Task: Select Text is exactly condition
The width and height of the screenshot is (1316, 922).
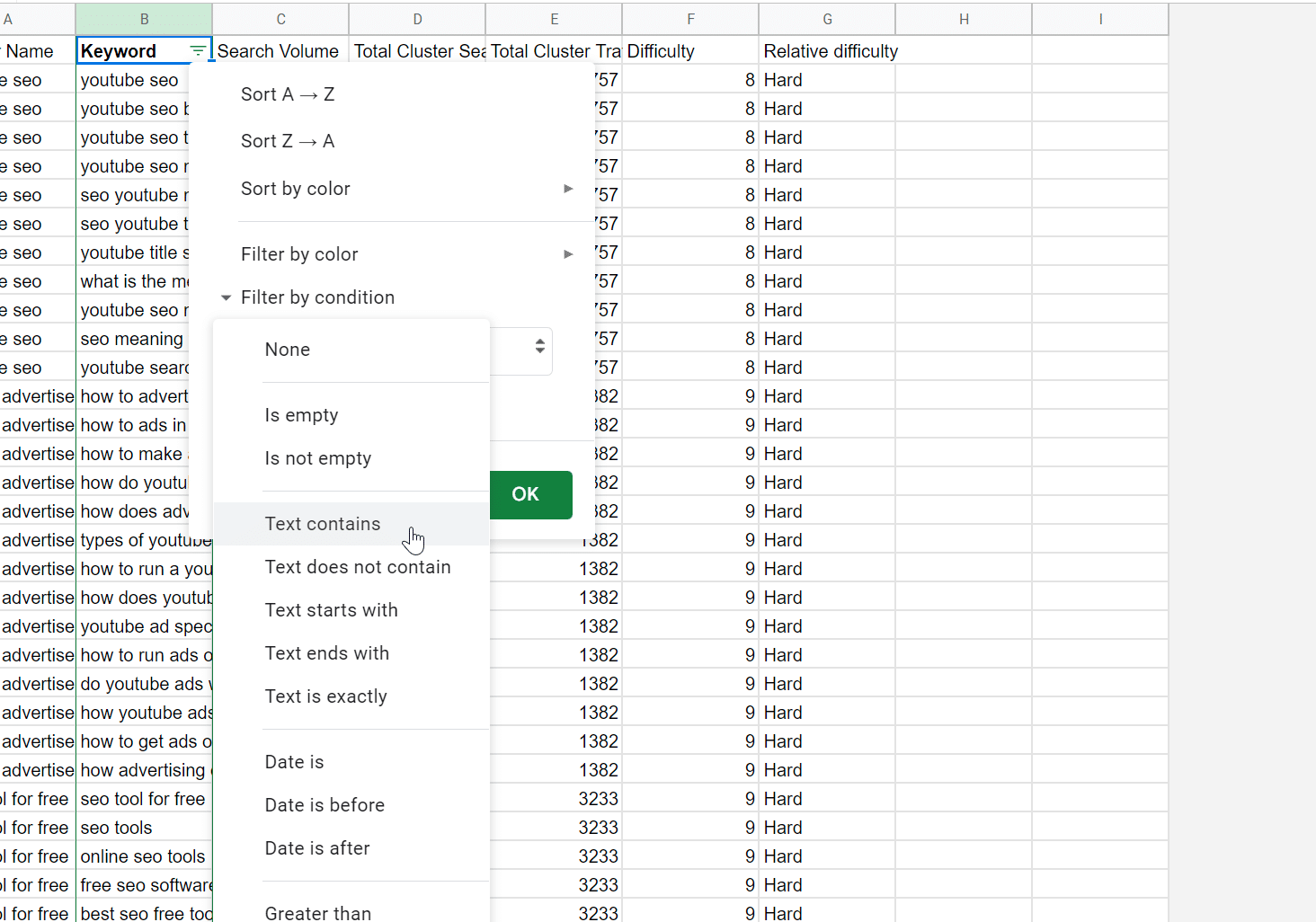Action: click(x=351, y=696)
